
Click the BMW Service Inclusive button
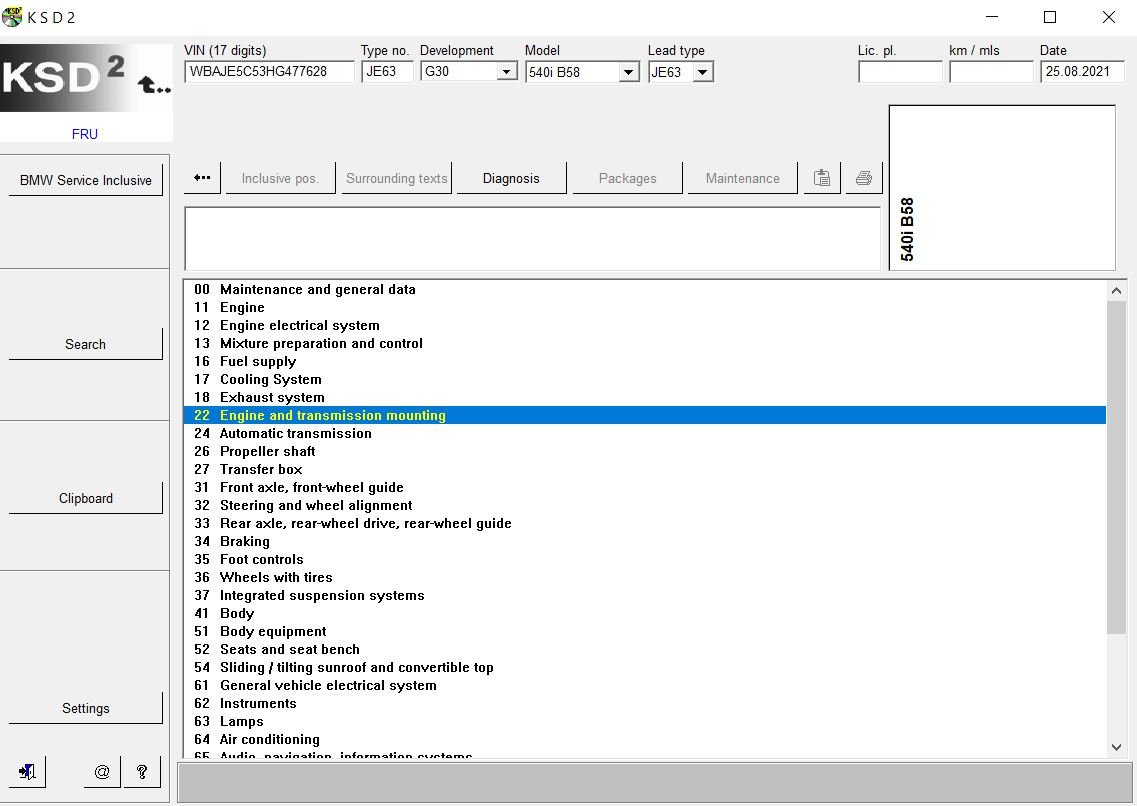[86, 180]
